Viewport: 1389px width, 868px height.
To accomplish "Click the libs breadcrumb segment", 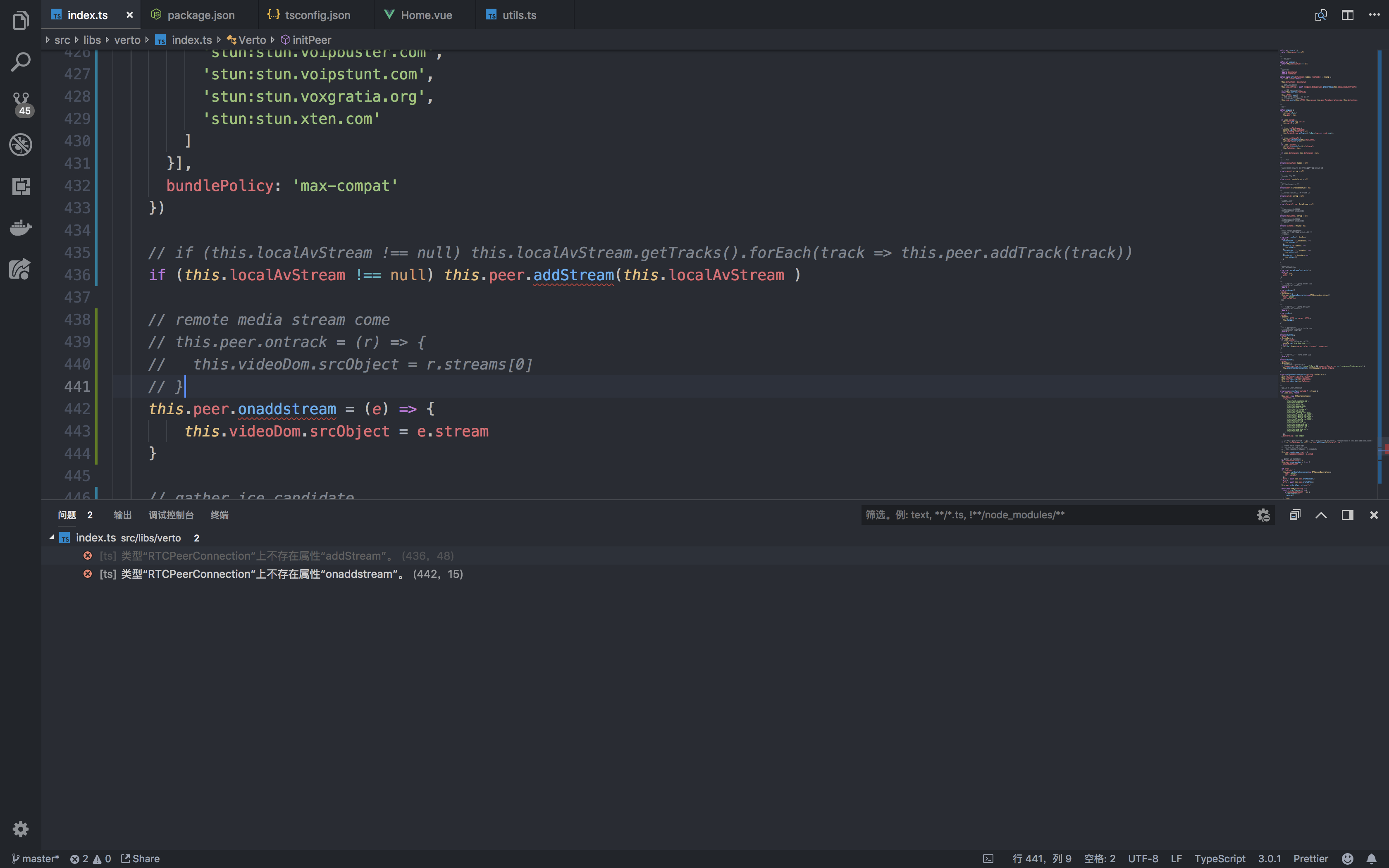I will [x=92, y=40].
